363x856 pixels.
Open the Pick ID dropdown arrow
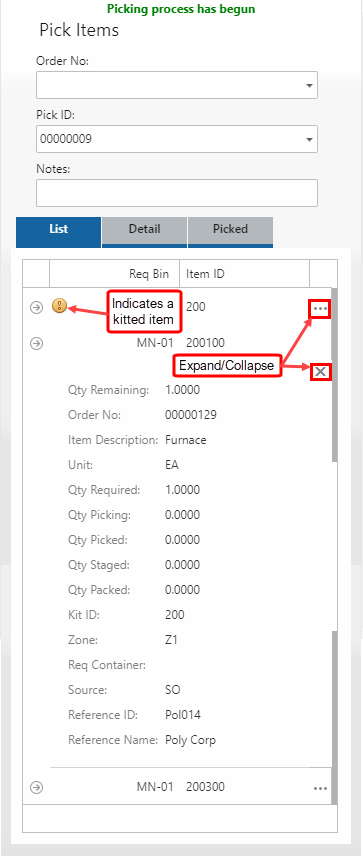(310, 140)
